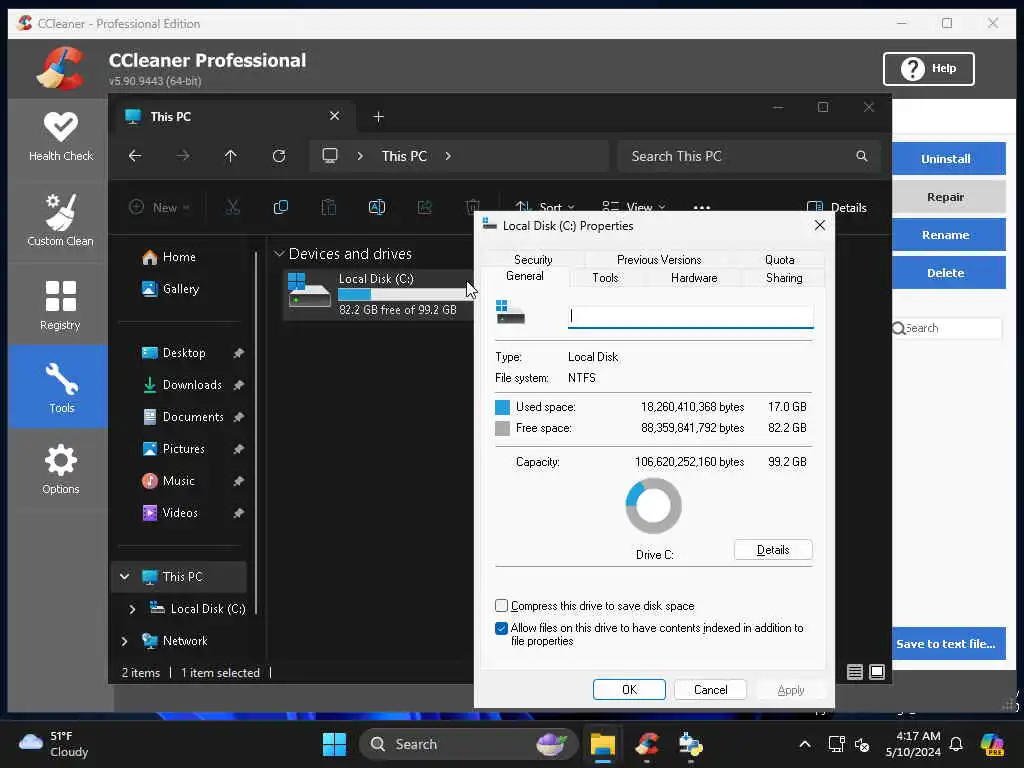Open Health Check in CCleaner sidebar

tap(61, 137)
